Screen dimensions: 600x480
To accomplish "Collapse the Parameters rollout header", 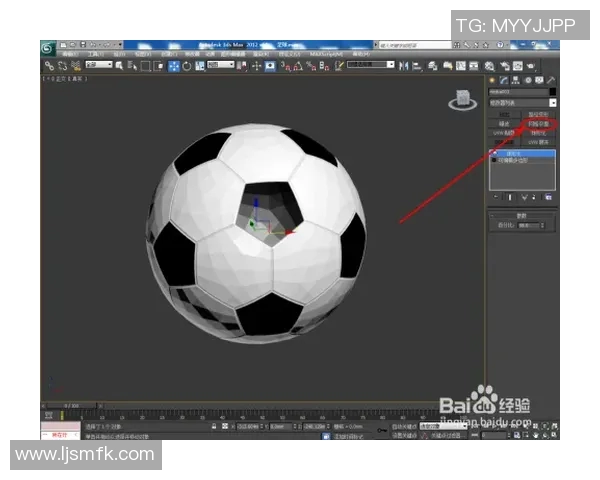I will tap(522, 214).
